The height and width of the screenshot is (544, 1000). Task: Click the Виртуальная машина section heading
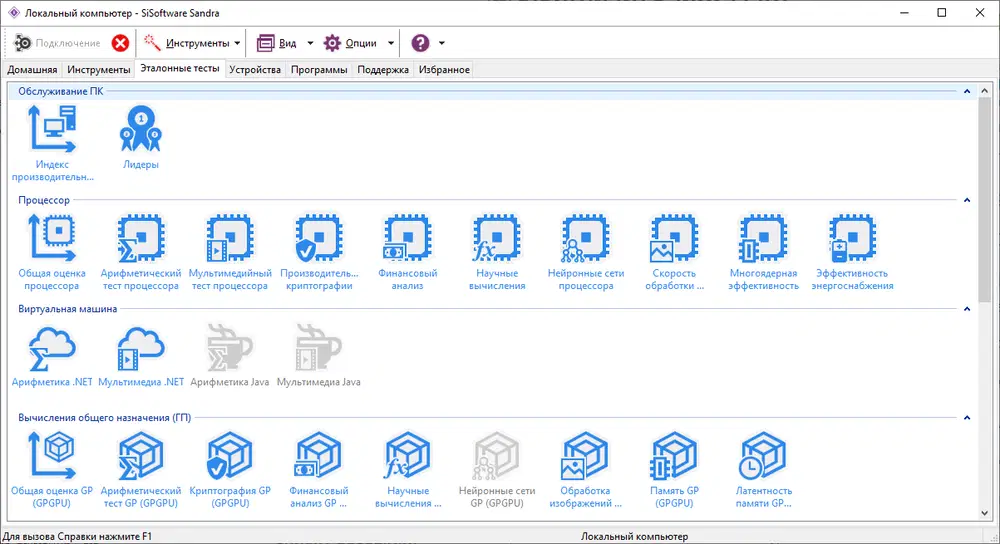pyautogui.click(x=68, y=309)
